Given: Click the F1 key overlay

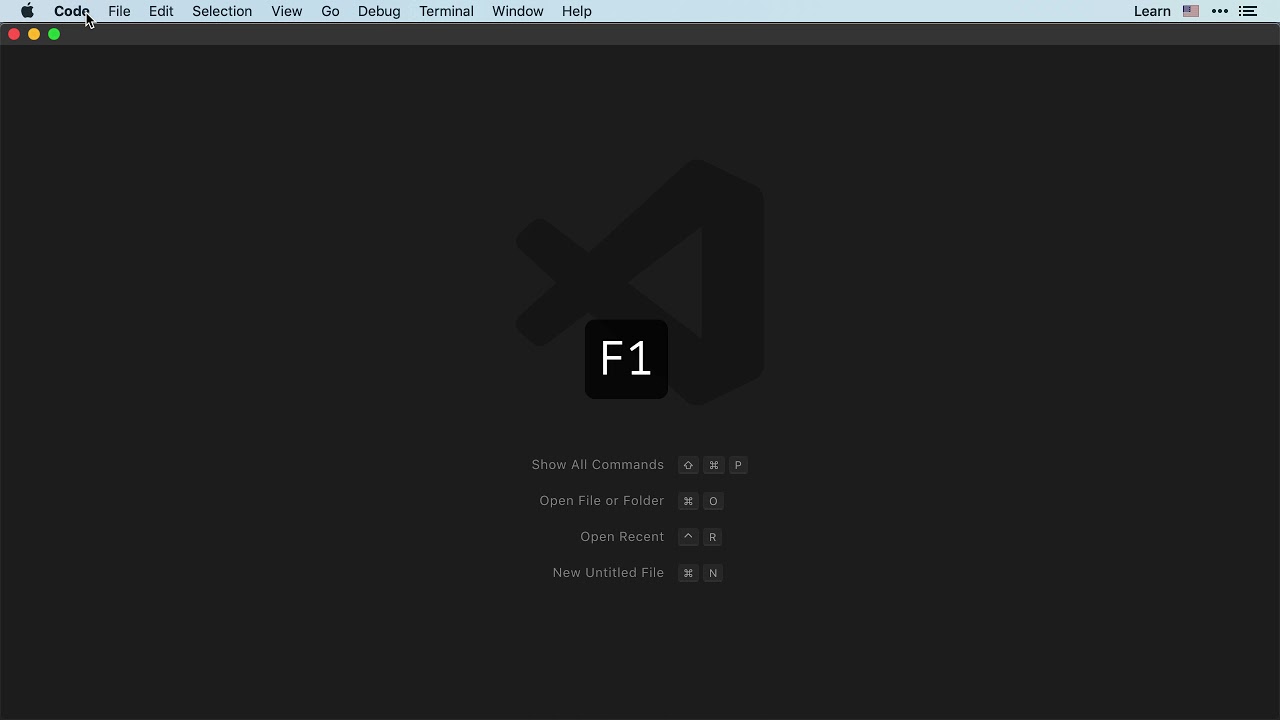Looking at the screenshot, I should tap(626, 359).
